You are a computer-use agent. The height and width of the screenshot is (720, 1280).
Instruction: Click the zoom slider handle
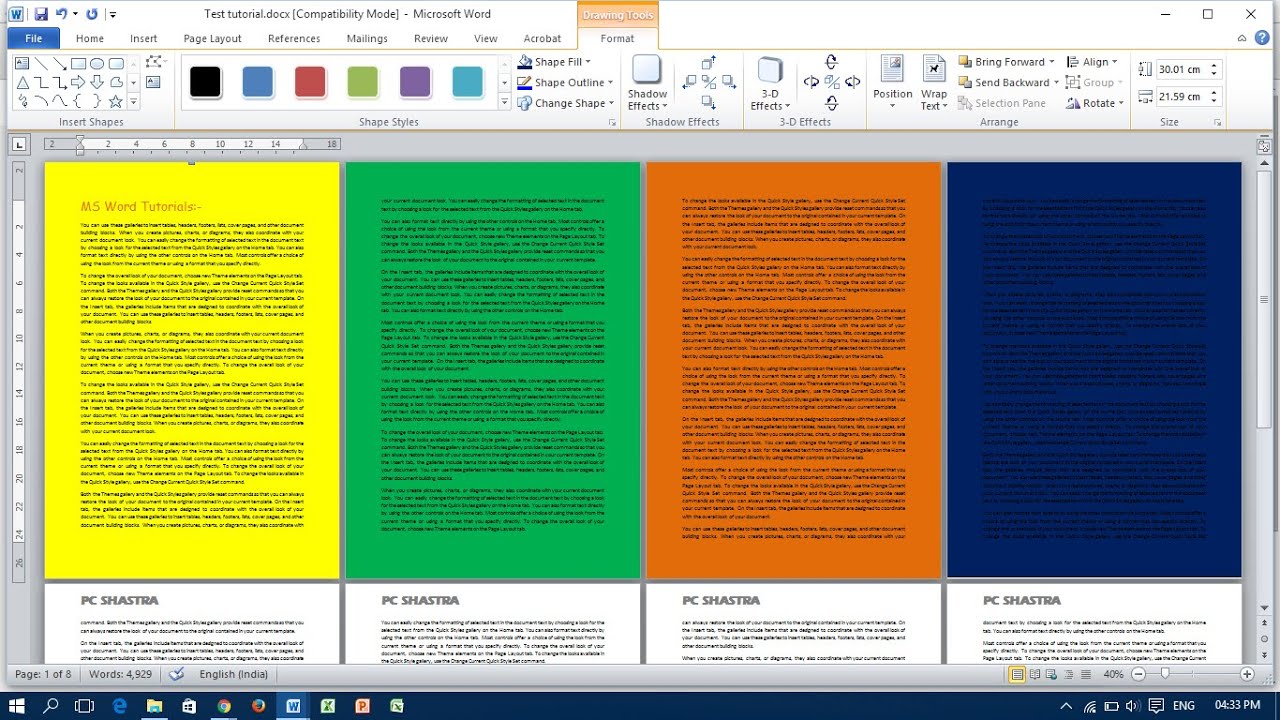point(1164,674)
